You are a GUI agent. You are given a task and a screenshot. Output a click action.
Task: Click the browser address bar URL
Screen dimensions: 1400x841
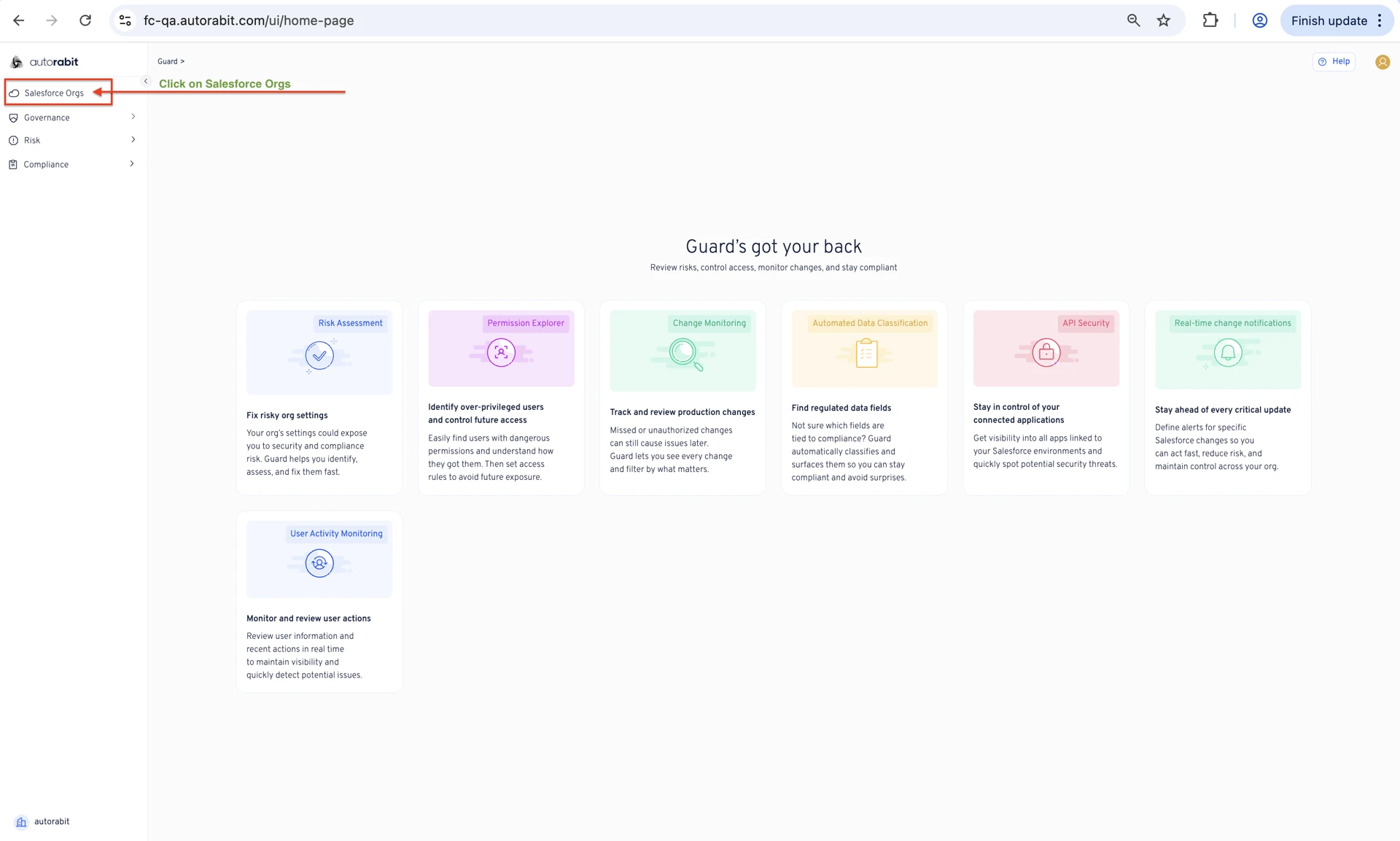(x=249, y=20)
